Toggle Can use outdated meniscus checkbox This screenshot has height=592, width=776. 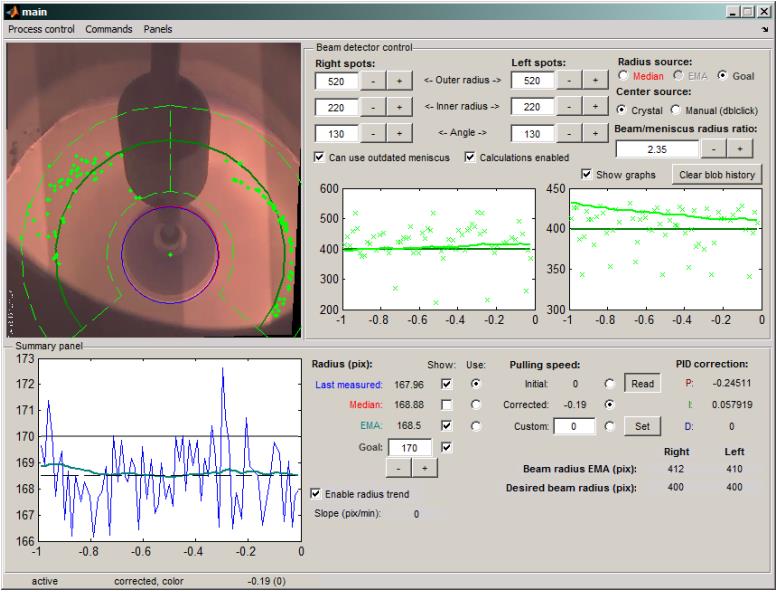click(x=319, y=157)
